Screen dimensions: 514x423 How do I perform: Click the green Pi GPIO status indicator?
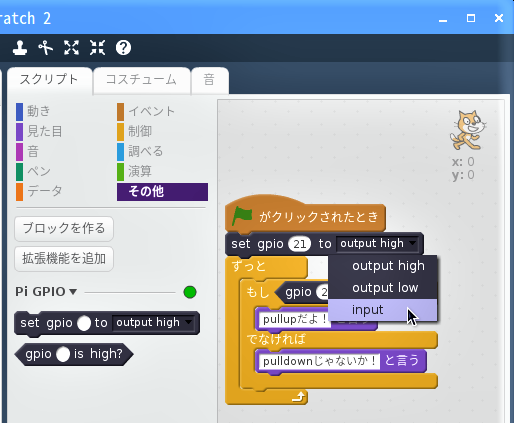tap(190, 292)
